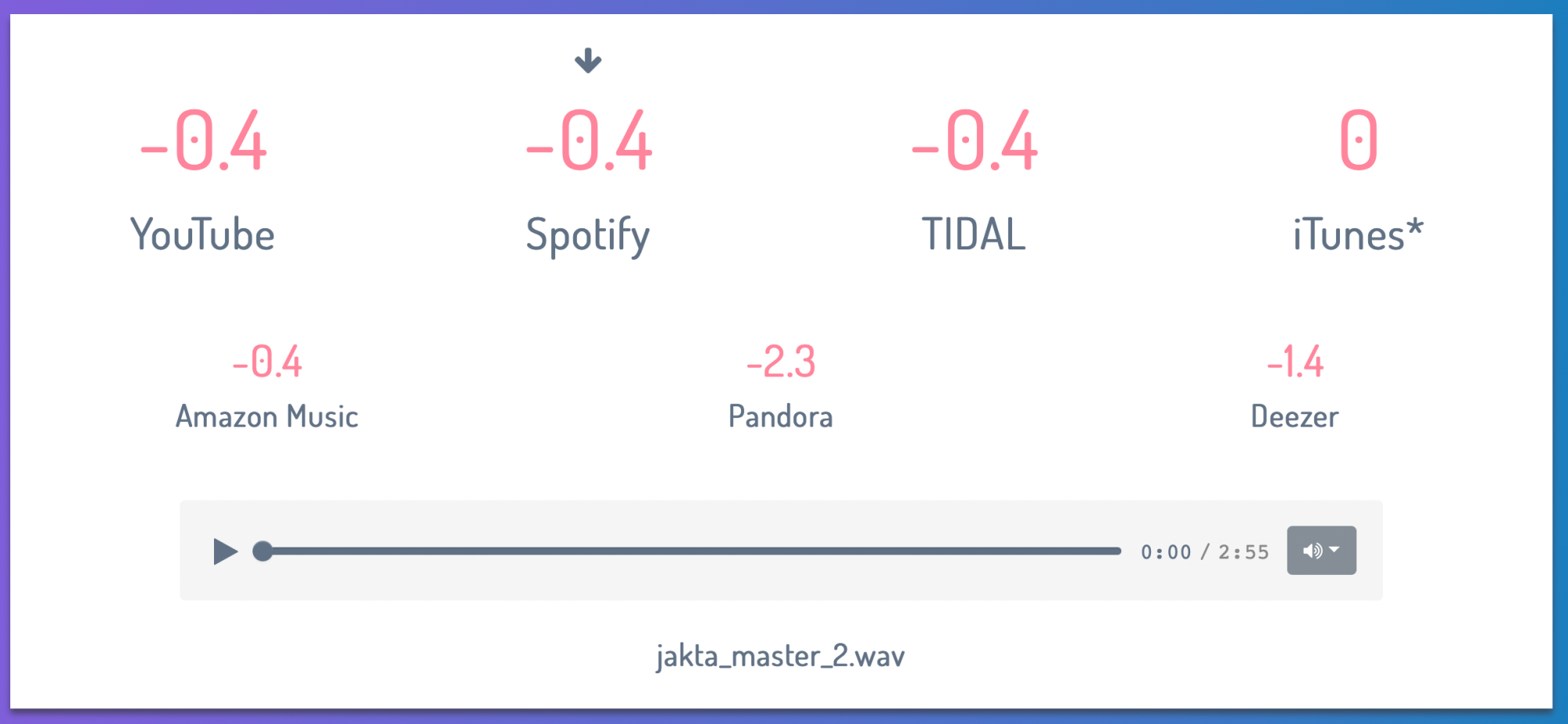Click the jakta_master_2.wav file name
The image size is (1568, 724).
[x=781, y=656]
